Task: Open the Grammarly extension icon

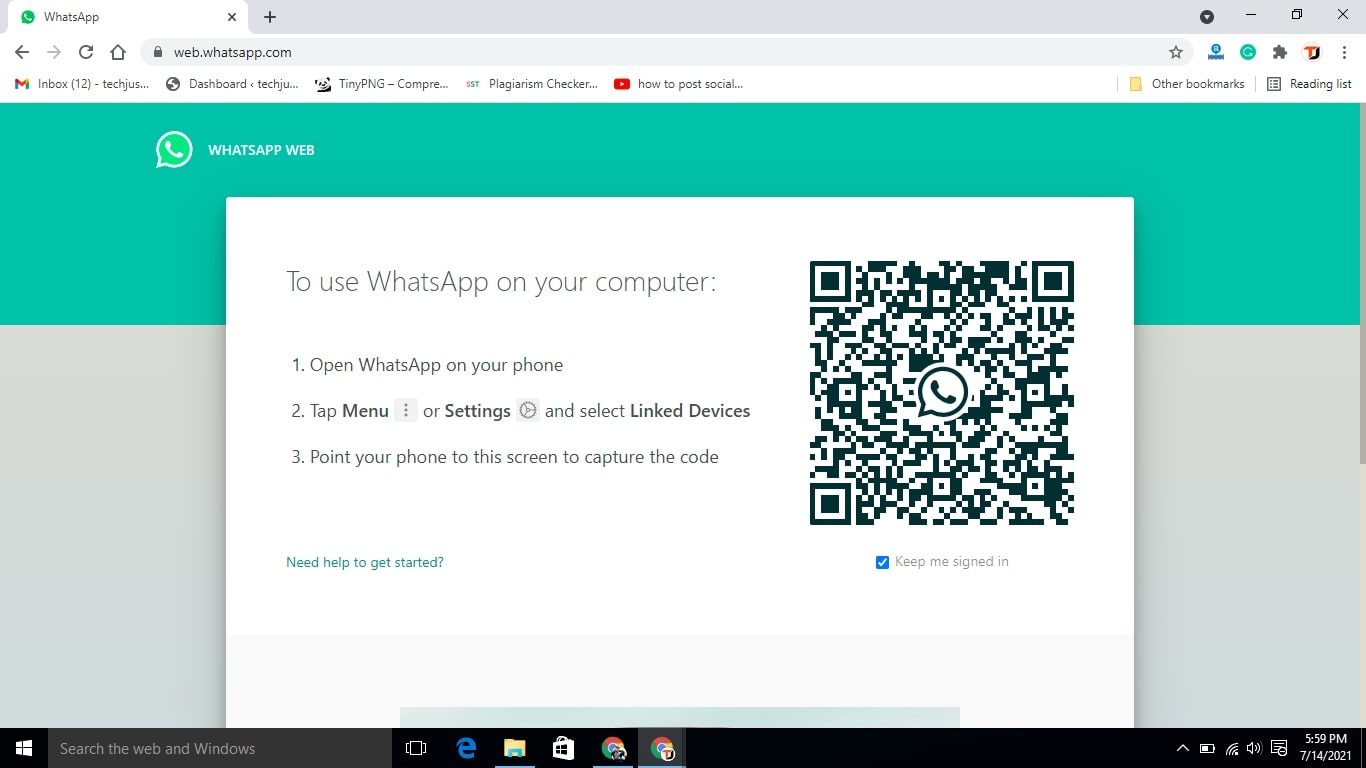Action: click(x=1247, y=52)
